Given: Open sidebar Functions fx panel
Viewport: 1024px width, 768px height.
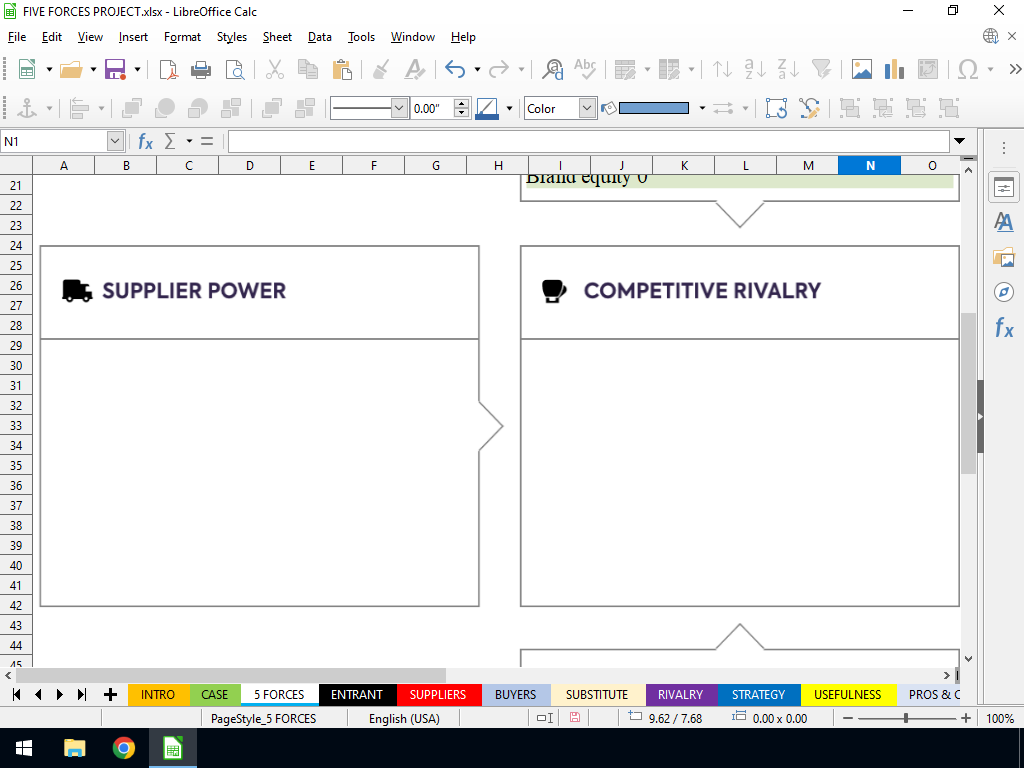Looking at the screenshot, I should [x=1004, y=327].
